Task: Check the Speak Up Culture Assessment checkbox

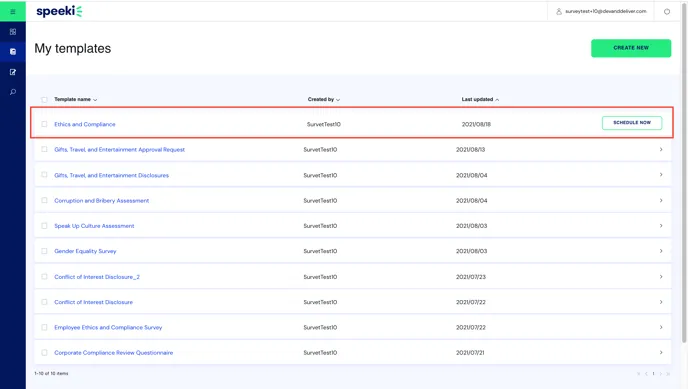Action: click(x=44, y=226)
